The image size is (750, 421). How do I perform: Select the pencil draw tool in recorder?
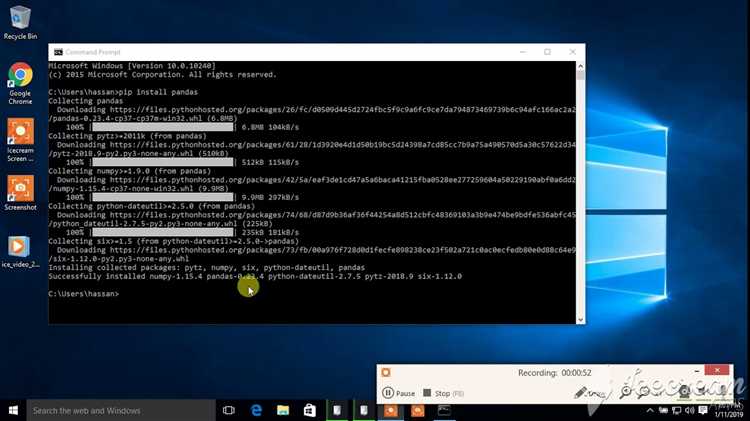580,393
